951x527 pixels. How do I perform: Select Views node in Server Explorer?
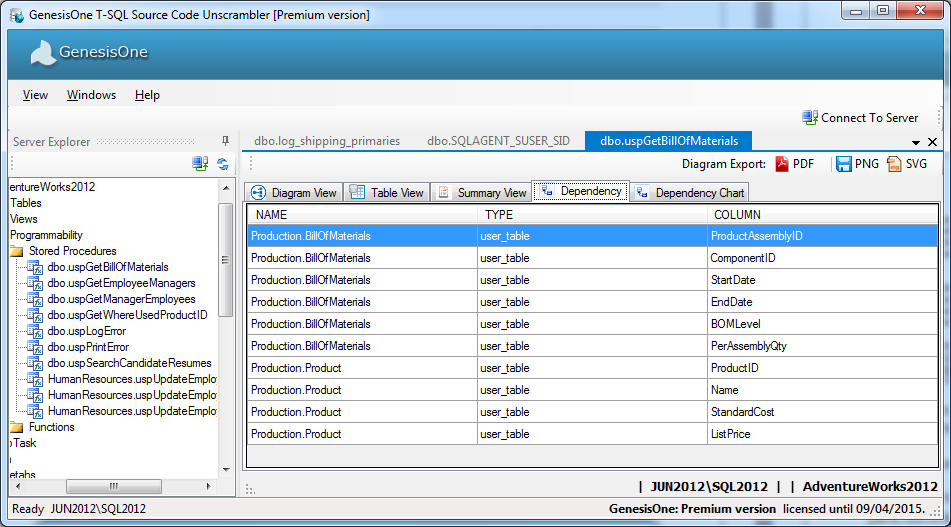pos(24,219)
